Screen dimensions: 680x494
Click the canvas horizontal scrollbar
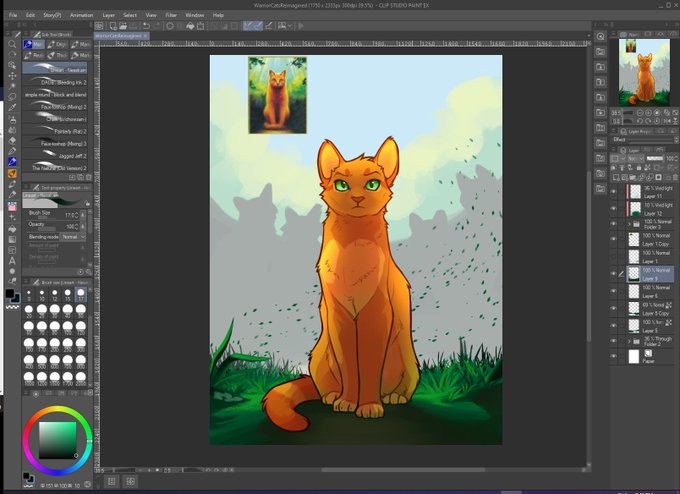(x=403, y=470)
